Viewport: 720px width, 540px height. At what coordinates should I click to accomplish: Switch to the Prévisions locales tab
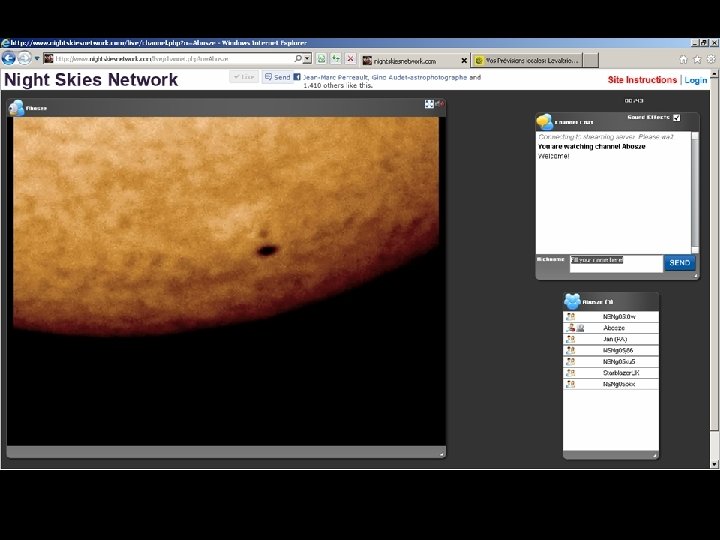click(x=532, y=60)
